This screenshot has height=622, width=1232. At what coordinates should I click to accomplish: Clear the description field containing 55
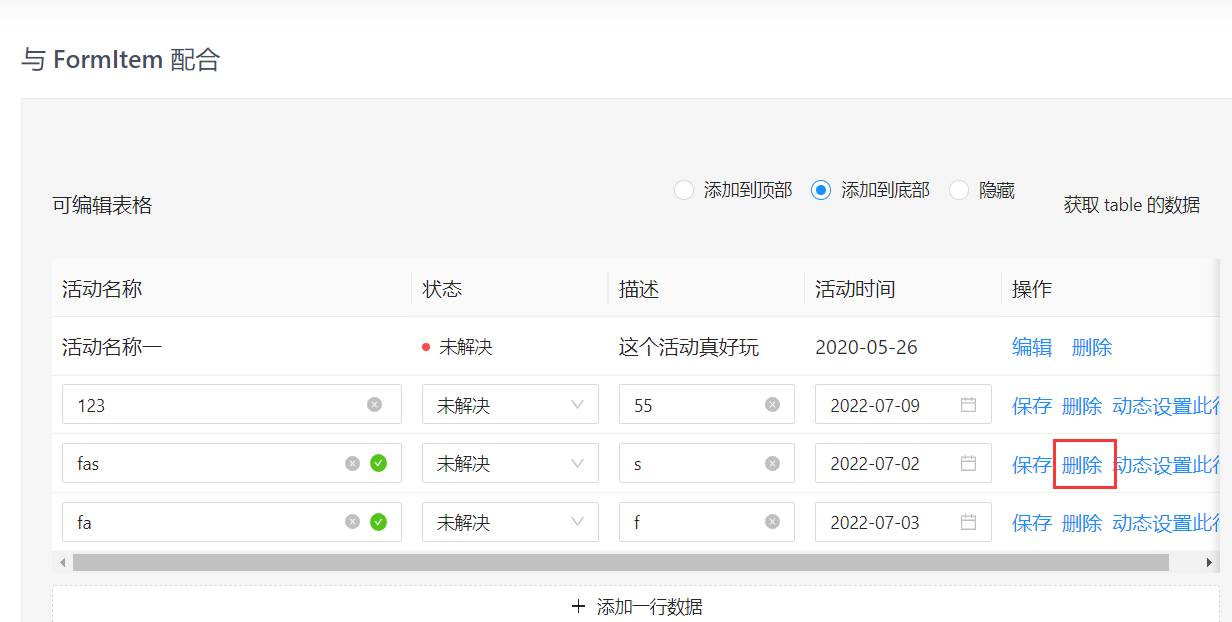pos(772,405)
